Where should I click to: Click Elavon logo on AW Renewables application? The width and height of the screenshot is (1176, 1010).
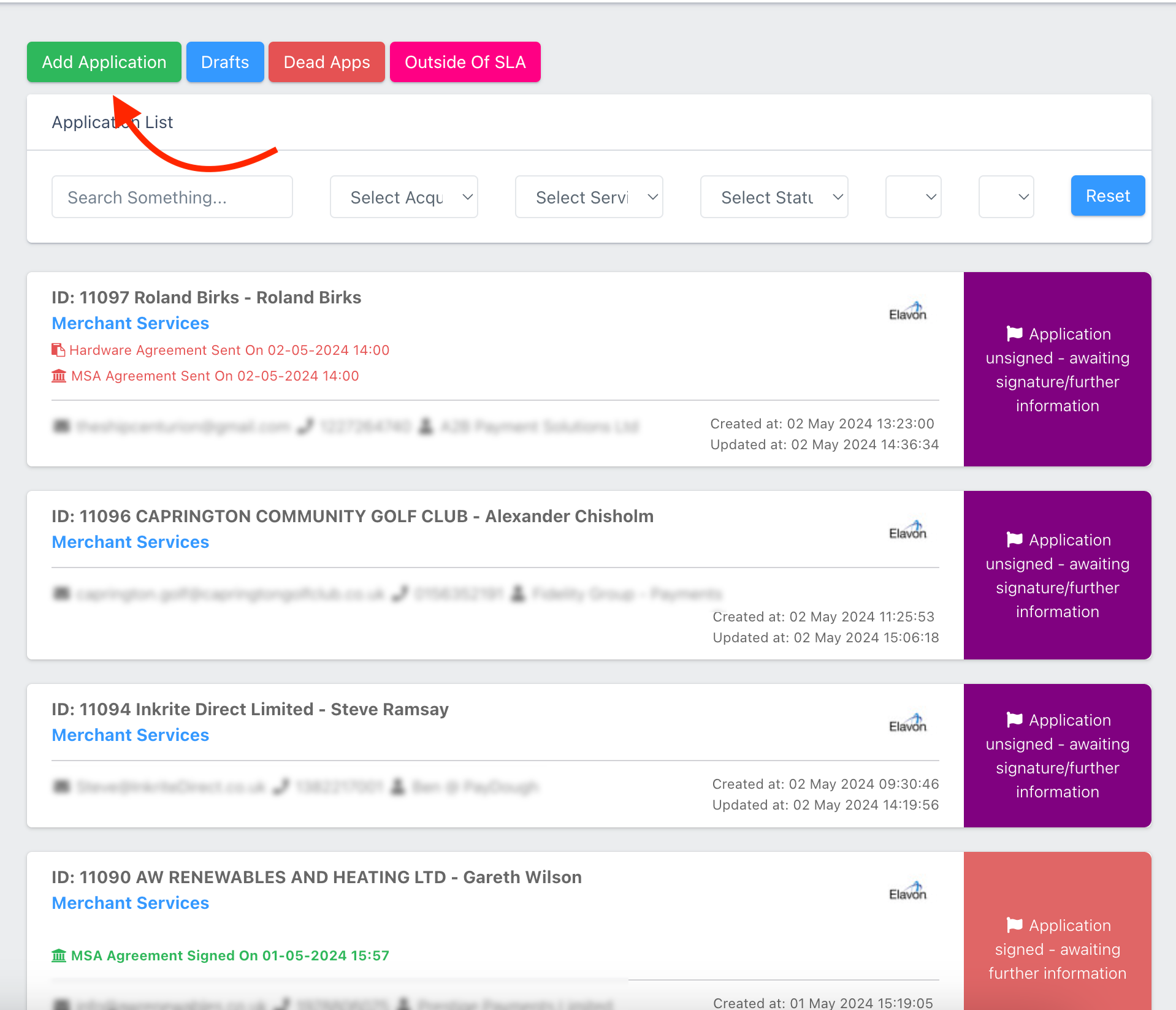point(907,892)
